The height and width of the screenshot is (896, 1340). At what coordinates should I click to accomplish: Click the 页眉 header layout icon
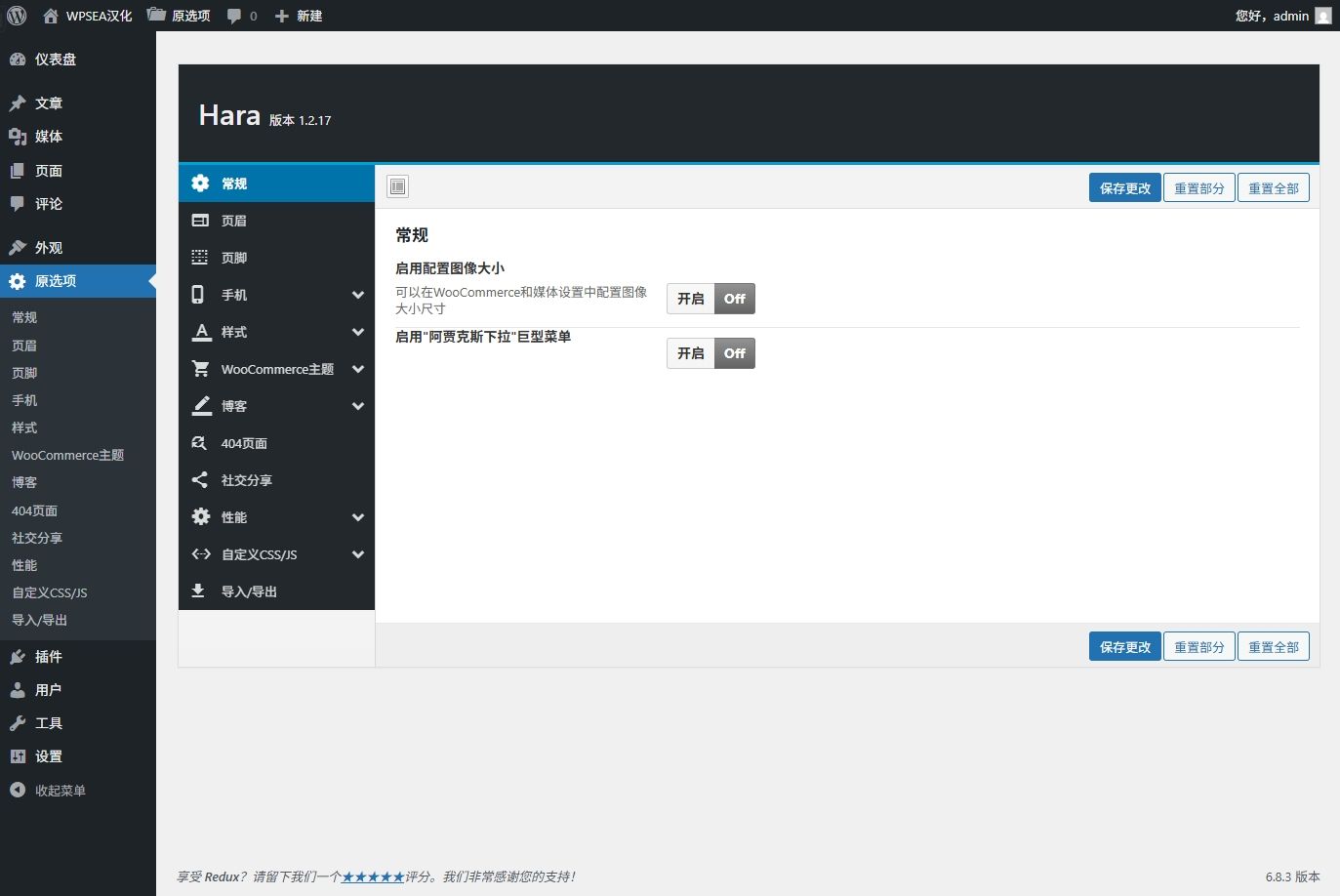(x=200, y=221)
